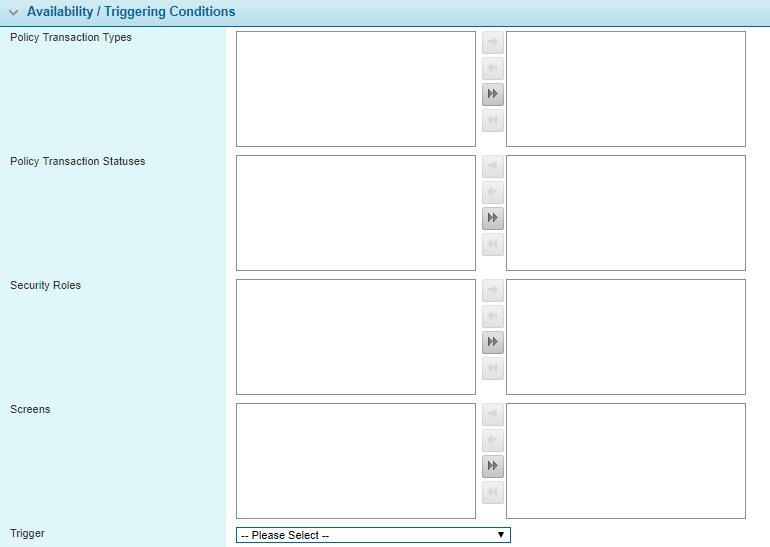
Task: Click move-right arrow for Screens
Action: [x=492, y=415]
